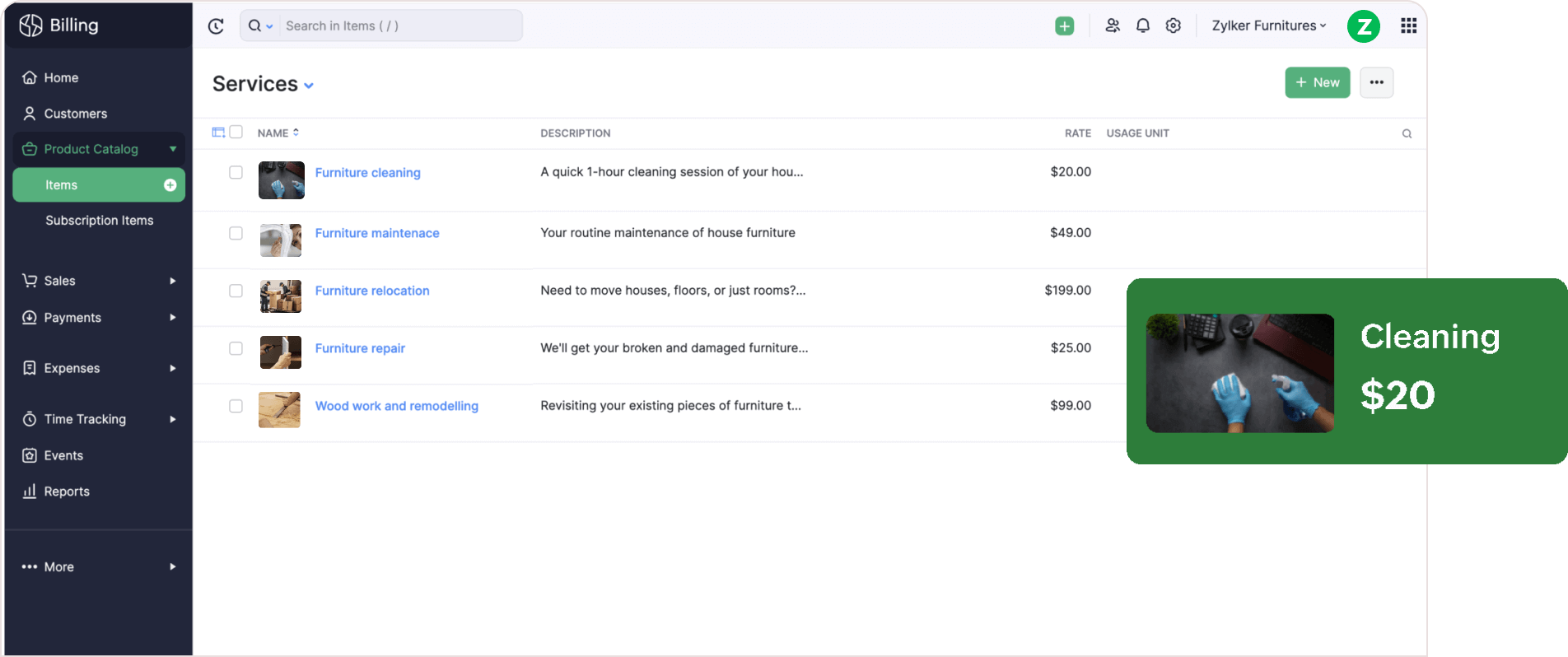Open the Furniture relocation link
Image resolution: width=1568 pixels, height=657 pixels.
click(x=372, y=291)
